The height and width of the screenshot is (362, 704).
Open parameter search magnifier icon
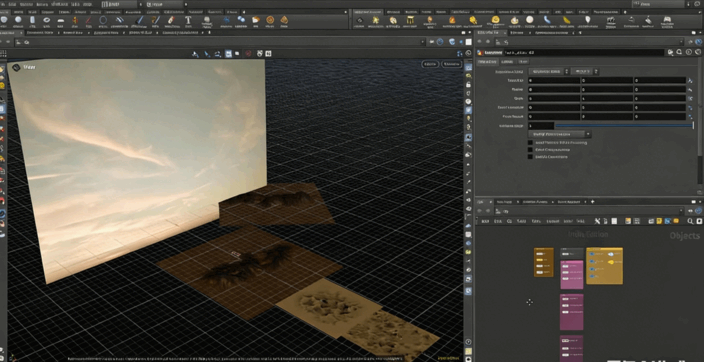coord(680,53)
